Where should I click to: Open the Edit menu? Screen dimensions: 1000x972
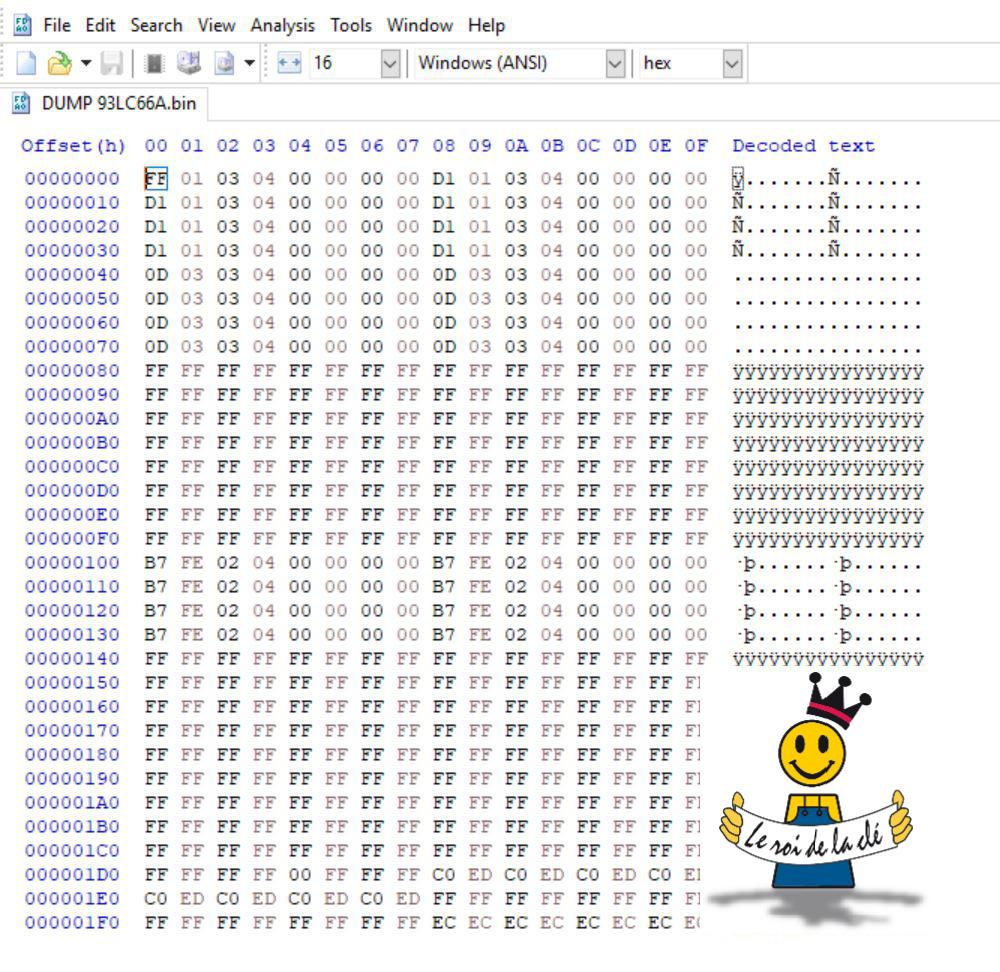click(x=100, y=25)
